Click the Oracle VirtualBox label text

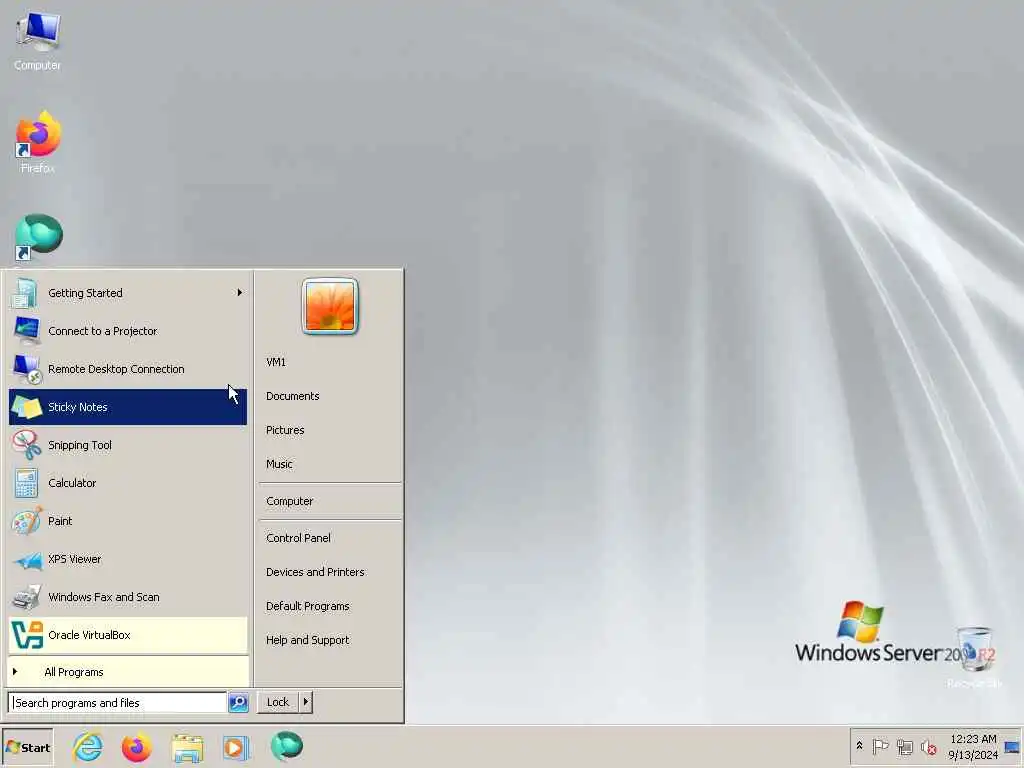[89, 635]
